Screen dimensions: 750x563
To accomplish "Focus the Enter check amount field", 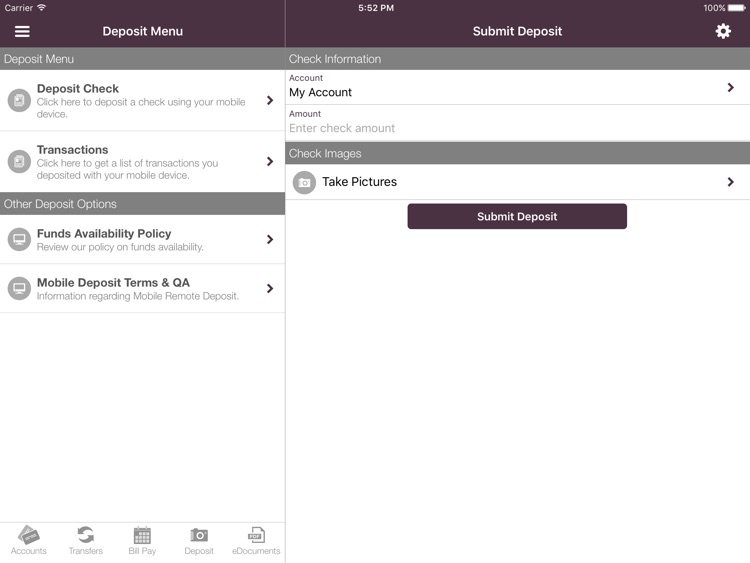I will (518, 128).
